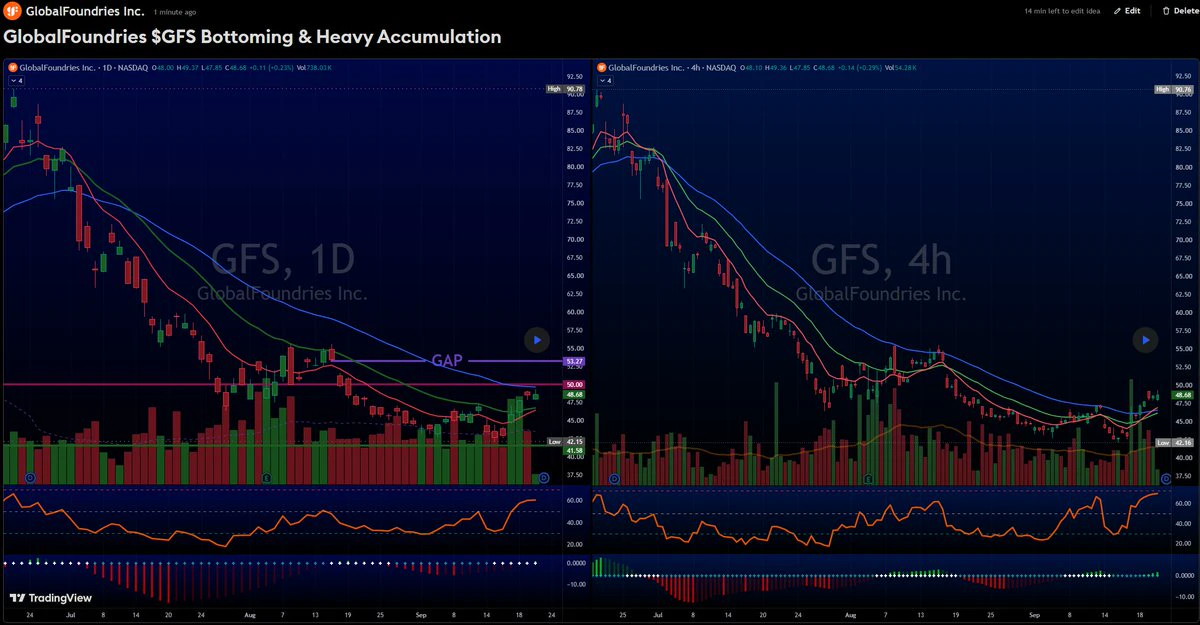The image size is (1200, 625).
Task: Select the magenta 50.00 price line label
Action: point(574,384)
